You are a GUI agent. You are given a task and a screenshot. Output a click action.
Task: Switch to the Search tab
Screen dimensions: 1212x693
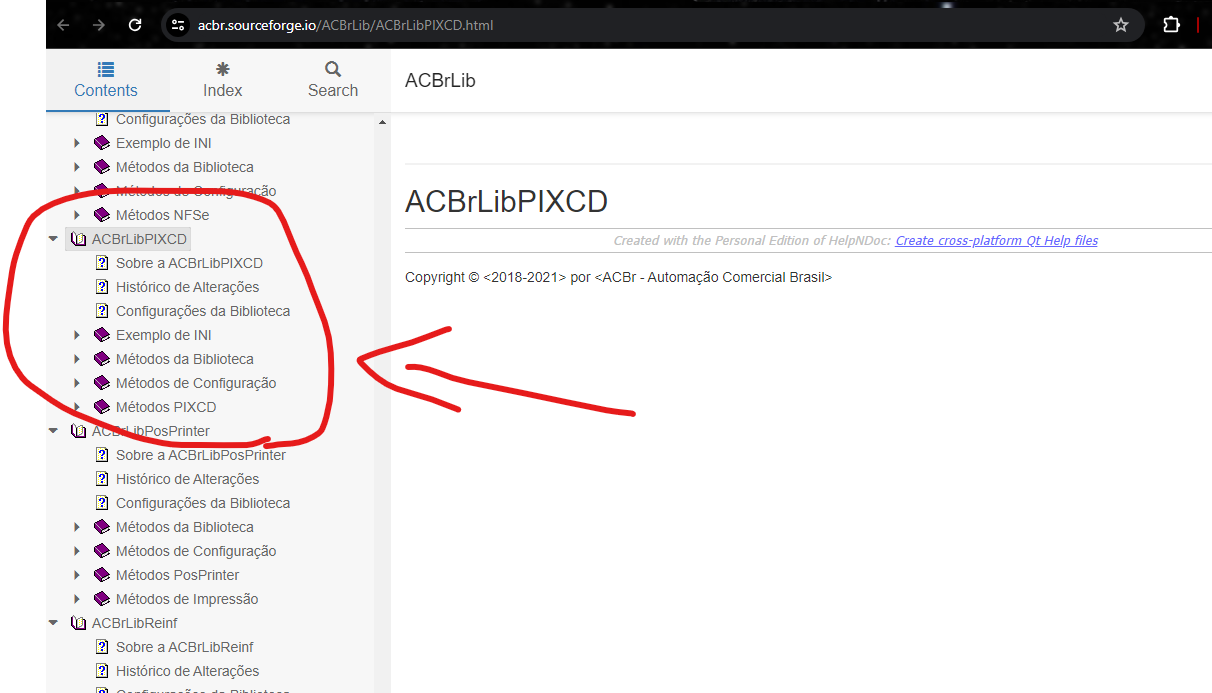(x=333, y=80)
